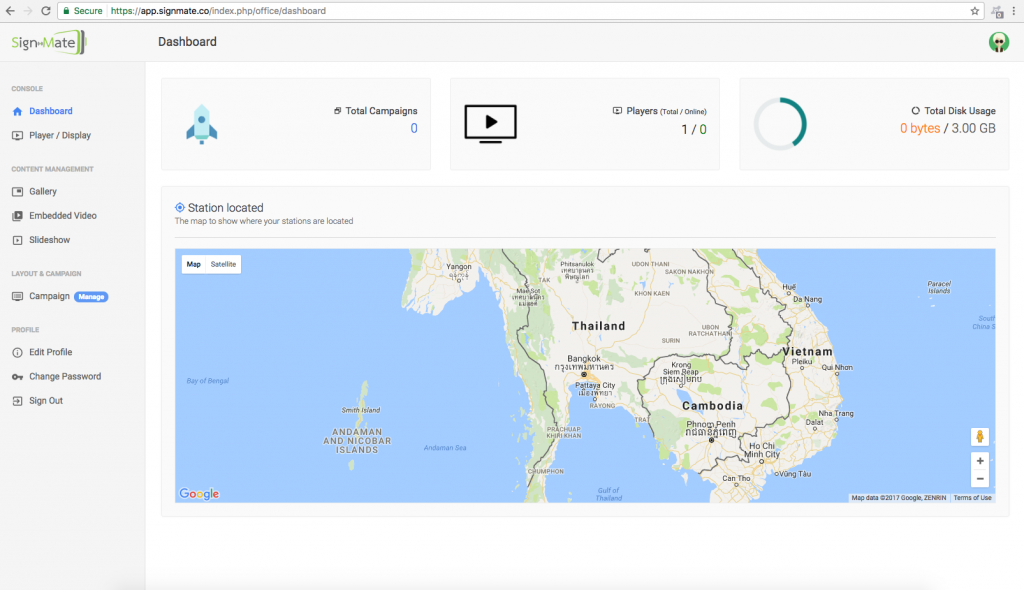Click the Embedded Video film icon

(x=18, y=216)
